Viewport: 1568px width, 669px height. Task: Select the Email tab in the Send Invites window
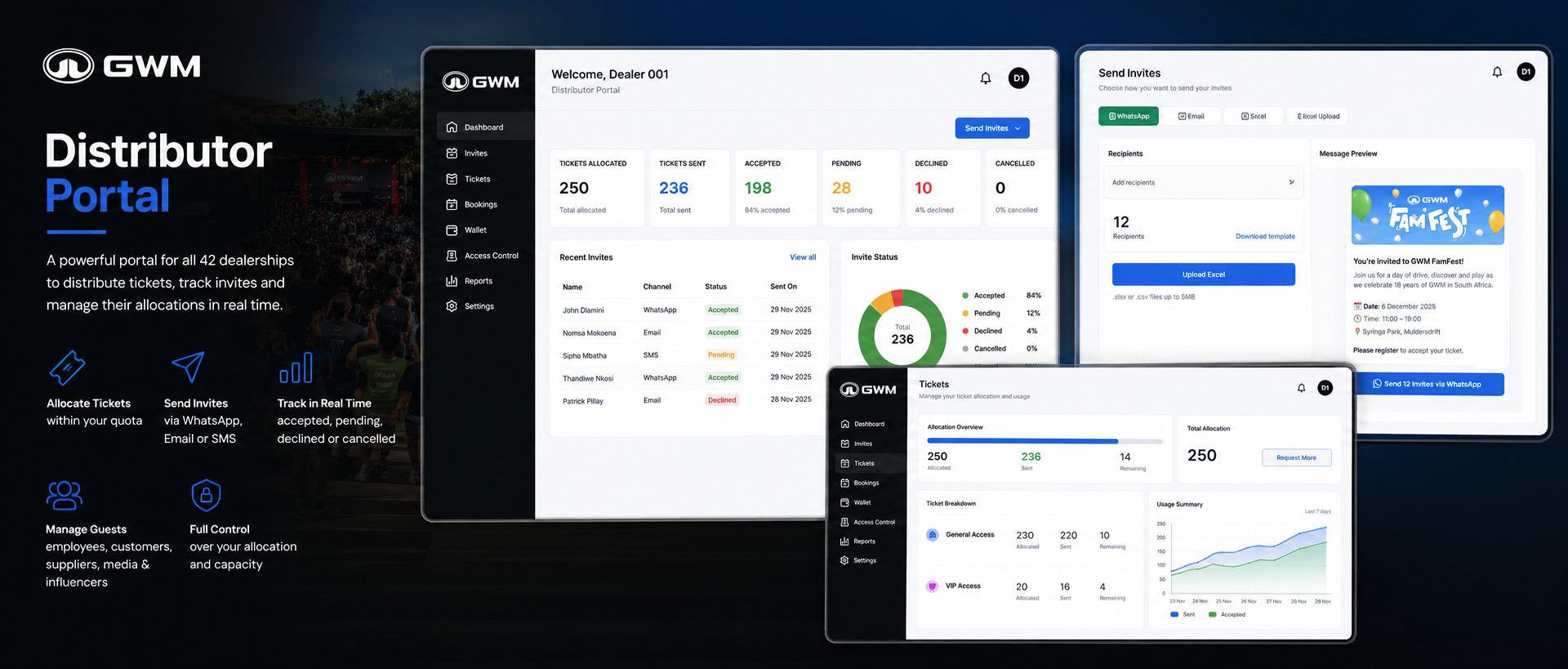coord(1192,116)
